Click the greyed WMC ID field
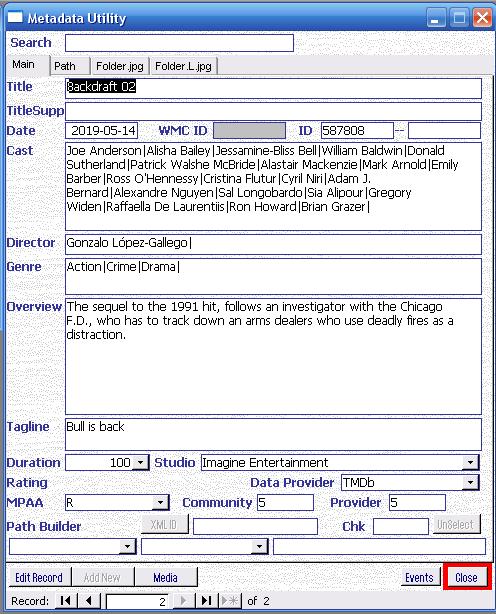Image resolution: width=496 pixels, height=614 pixels. [x=249, y=130]
